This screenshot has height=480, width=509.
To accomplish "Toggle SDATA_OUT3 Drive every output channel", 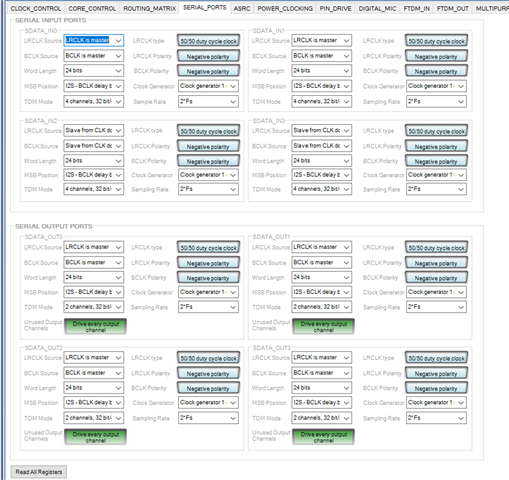I will tap(323, 437).
